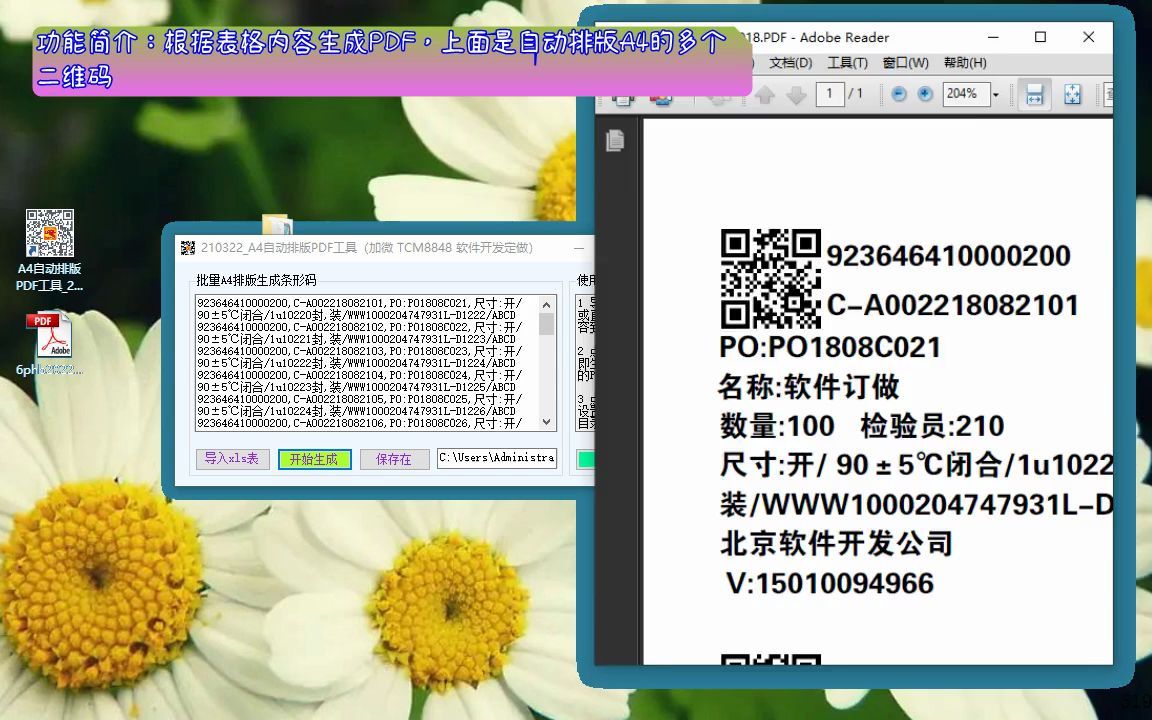Open the 窗口(W) menu
The image size is (1152, 720).
click(x=903, y=62)
